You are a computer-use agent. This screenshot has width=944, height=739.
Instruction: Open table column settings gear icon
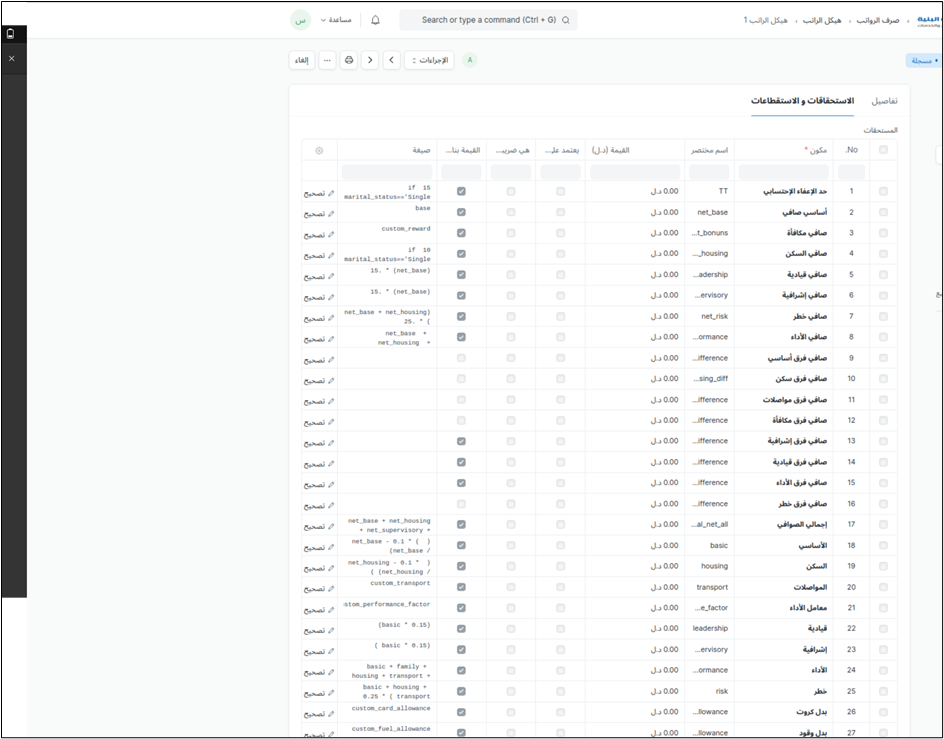click(x=319, y=150)
